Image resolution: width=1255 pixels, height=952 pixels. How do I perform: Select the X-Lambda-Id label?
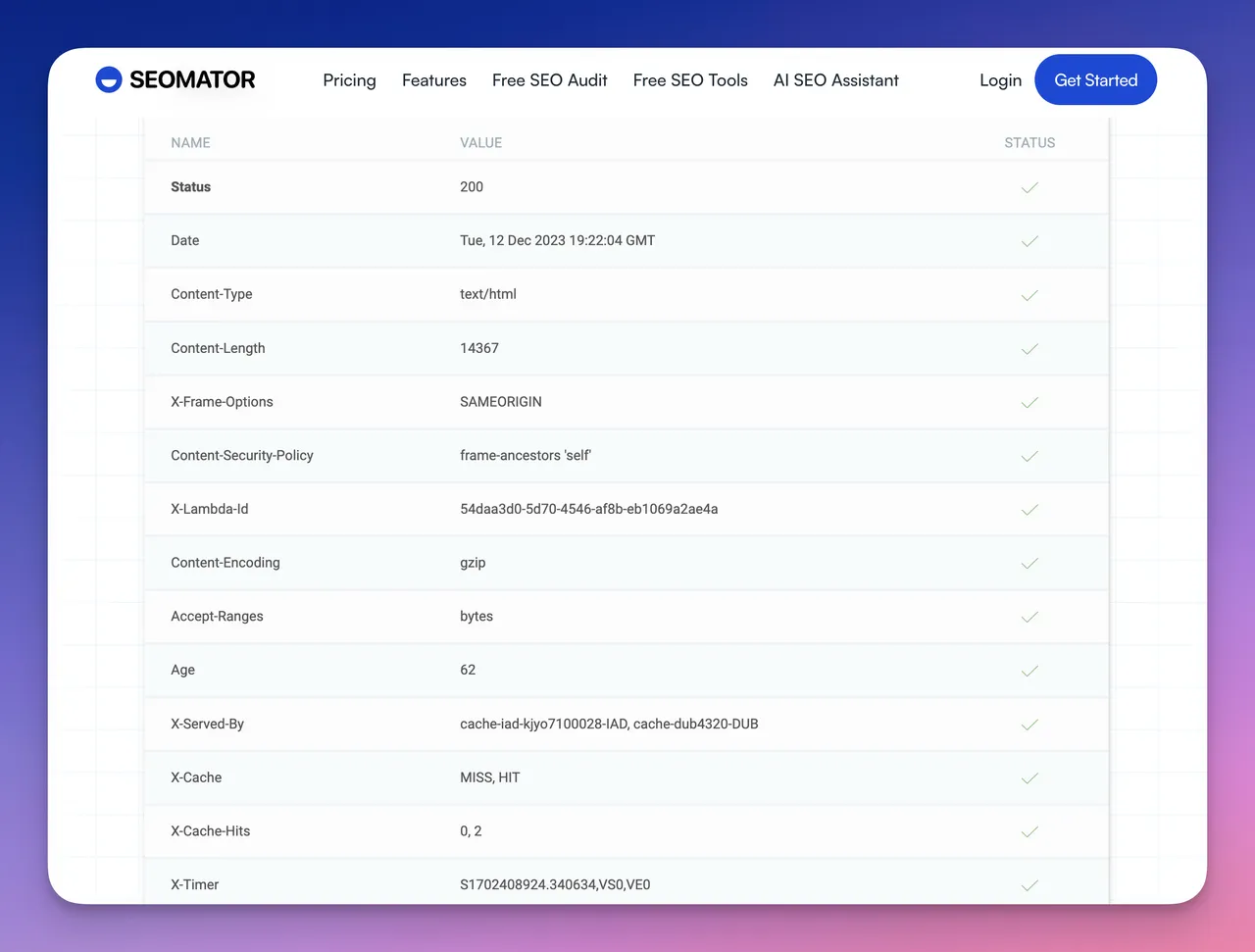209,509
